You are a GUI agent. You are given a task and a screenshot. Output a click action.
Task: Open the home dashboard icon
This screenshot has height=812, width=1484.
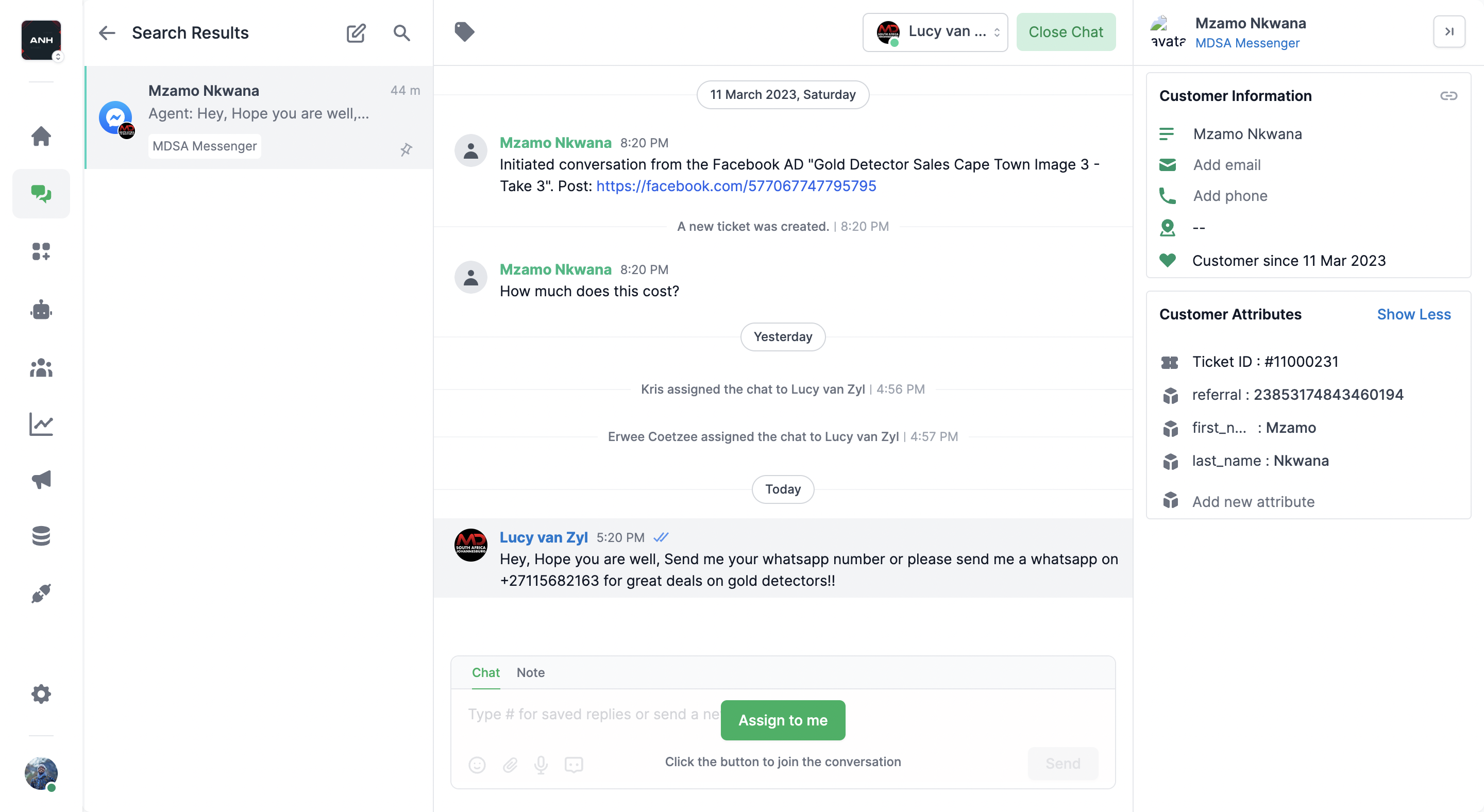coord(41,136)
